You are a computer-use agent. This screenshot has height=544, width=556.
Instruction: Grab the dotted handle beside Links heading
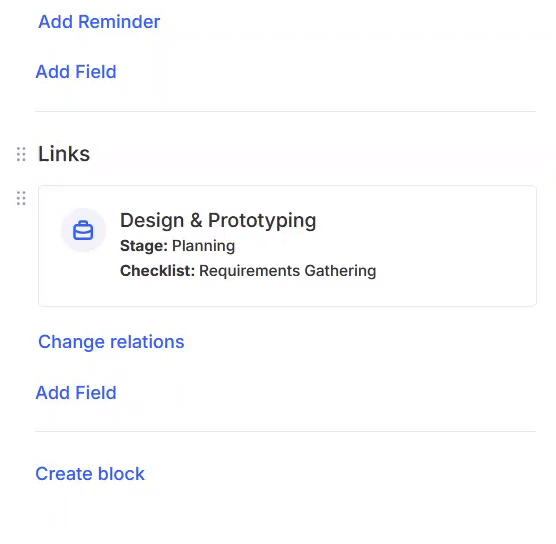21,154
